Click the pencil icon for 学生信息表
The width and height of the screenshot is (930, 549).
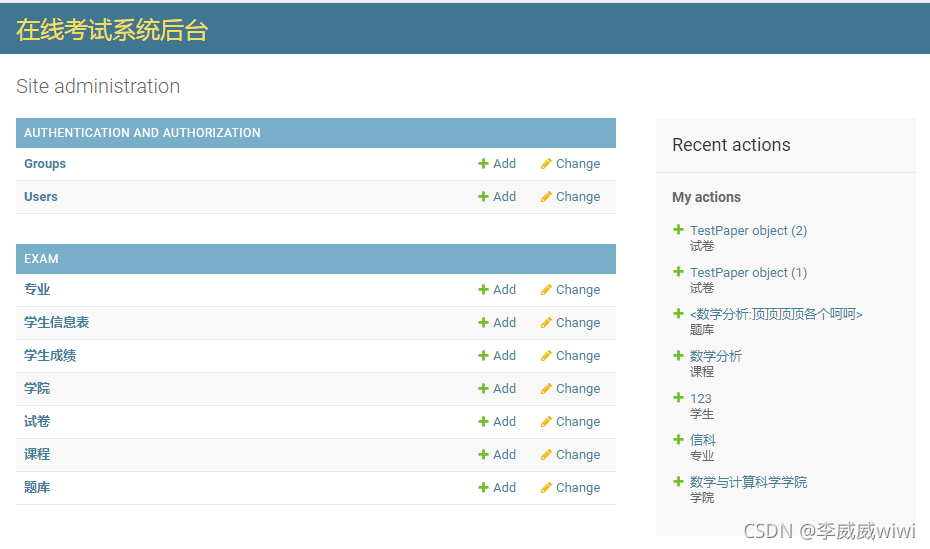pos(546,323)
